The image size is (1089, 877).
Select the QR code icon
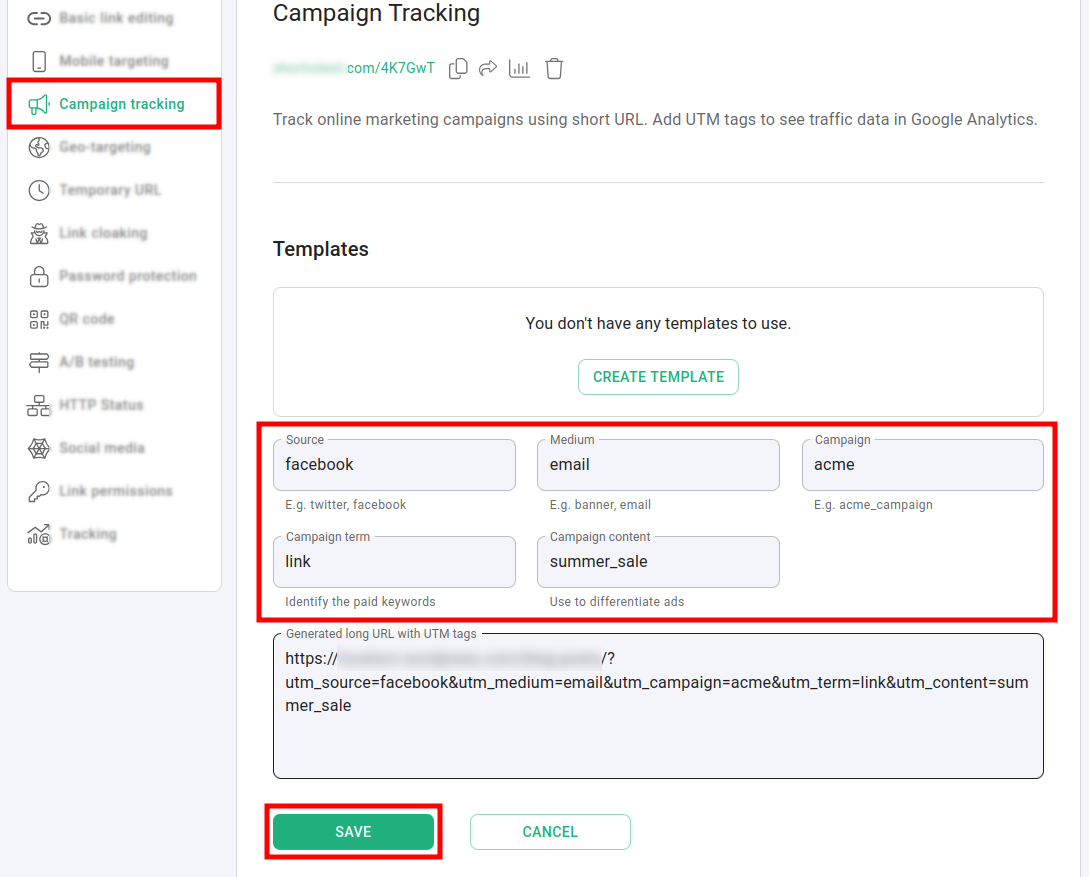pos(39,320)
